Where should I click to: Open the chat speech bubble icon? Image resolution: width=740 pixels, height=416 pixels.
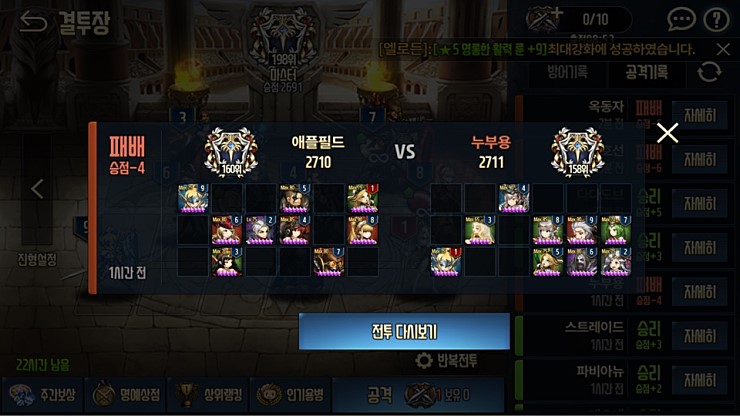pyautogui.click(x=681, y=19)
